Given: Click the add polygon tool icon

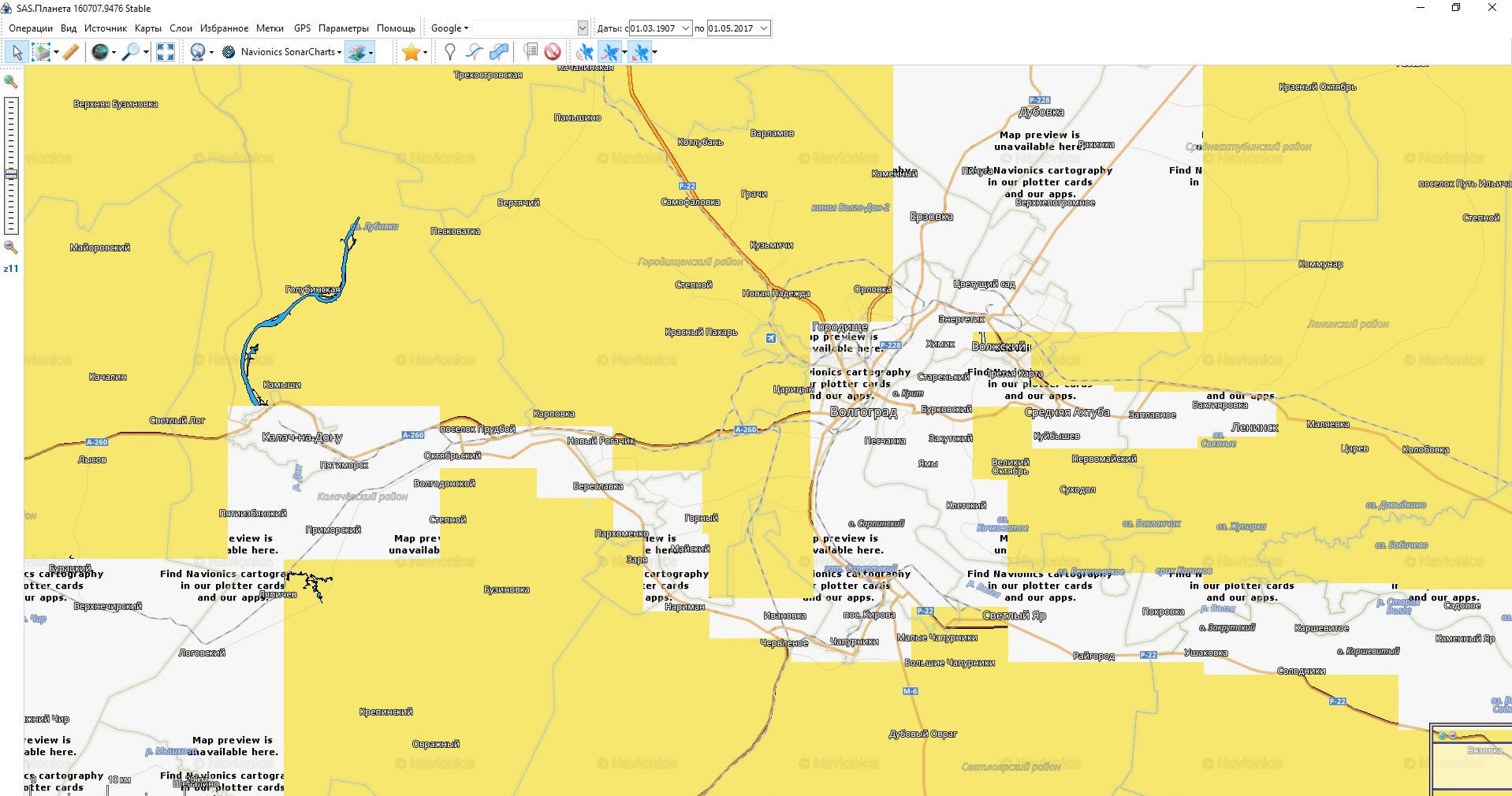Looking at the screenshot, I should tap(499, 52).
